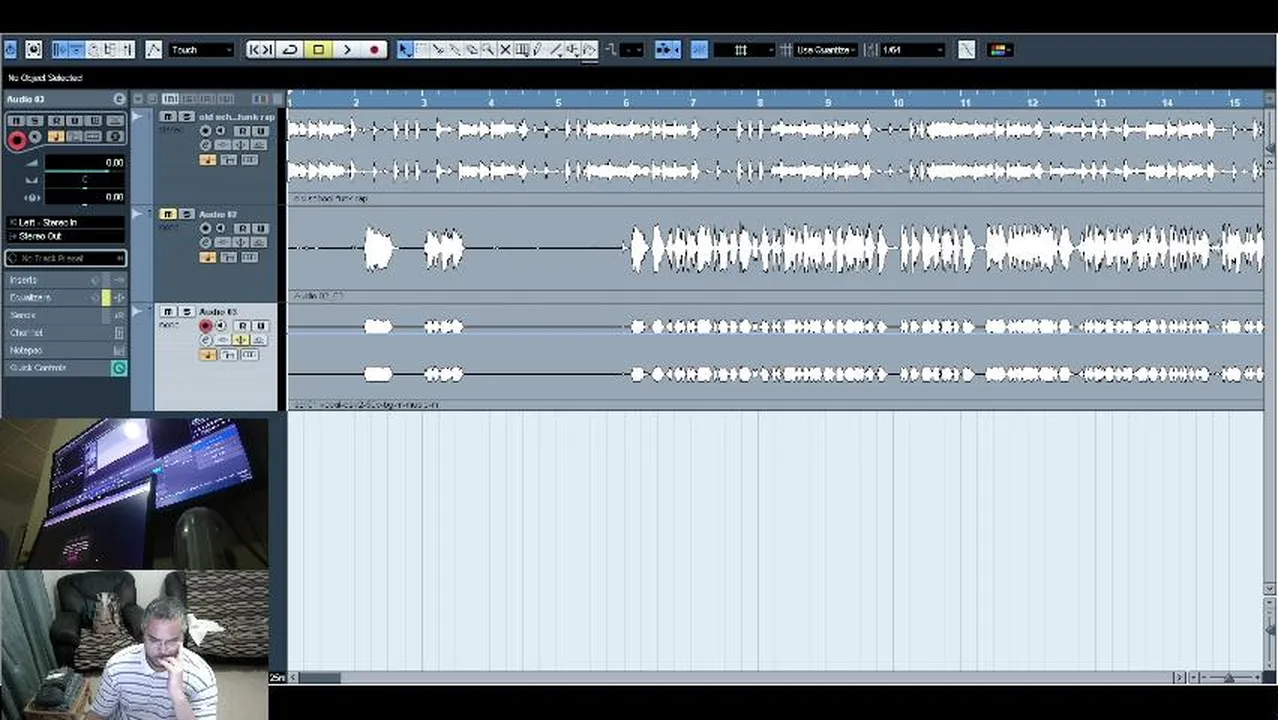
Task: Open the Touch automation mode dropdown
Action: point(201,49)
